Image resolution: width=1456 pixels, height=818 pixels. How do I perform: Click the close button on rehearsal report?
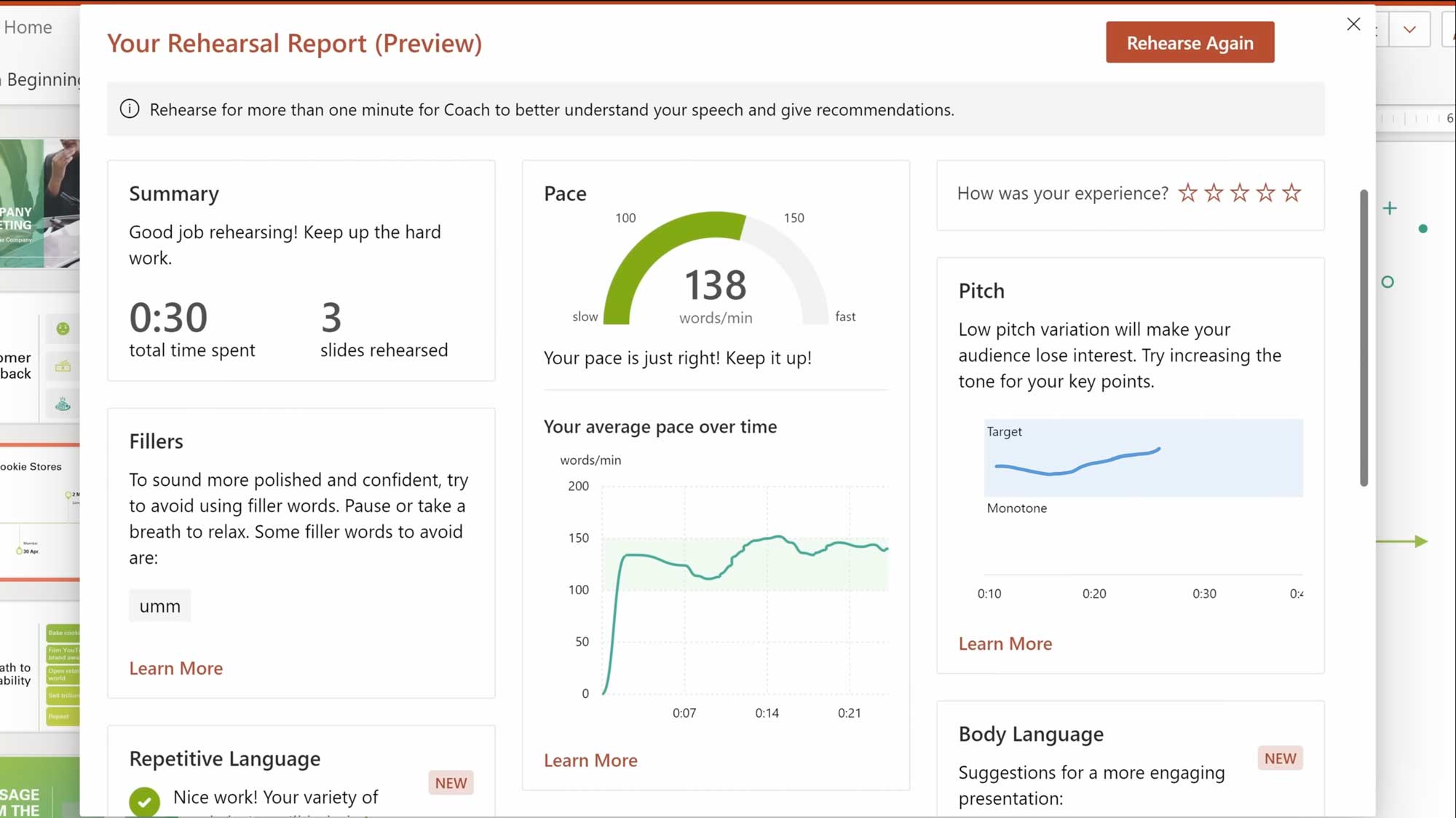pyautogui.click(x=1353, y=24)
